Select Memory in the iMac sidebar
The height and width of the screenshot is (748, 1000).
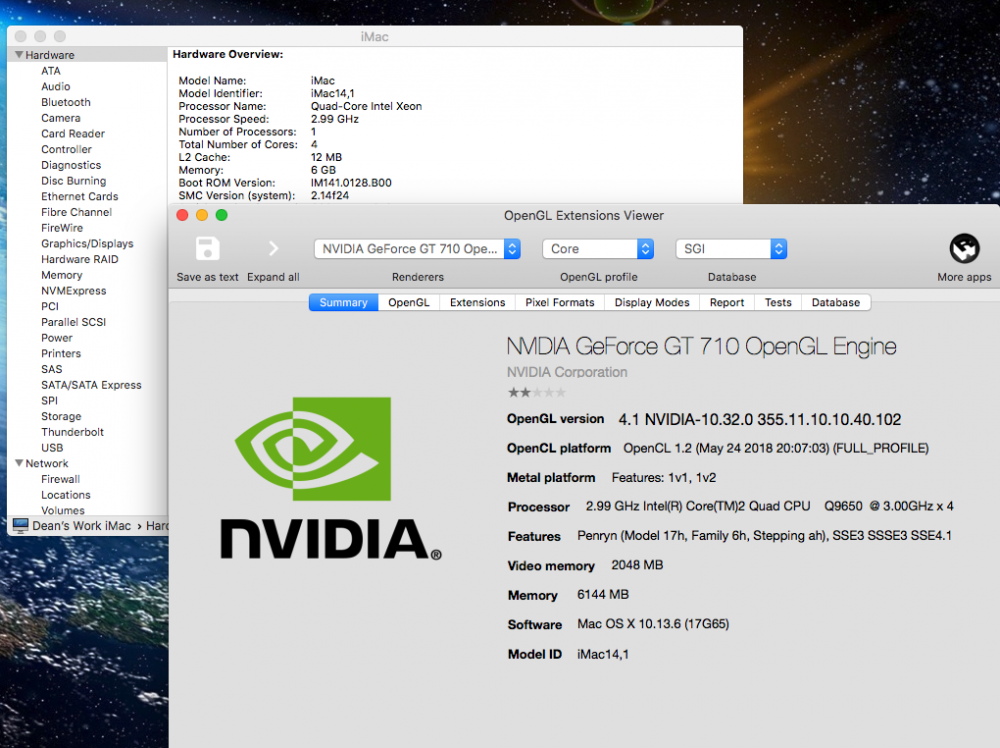(62, 275)
